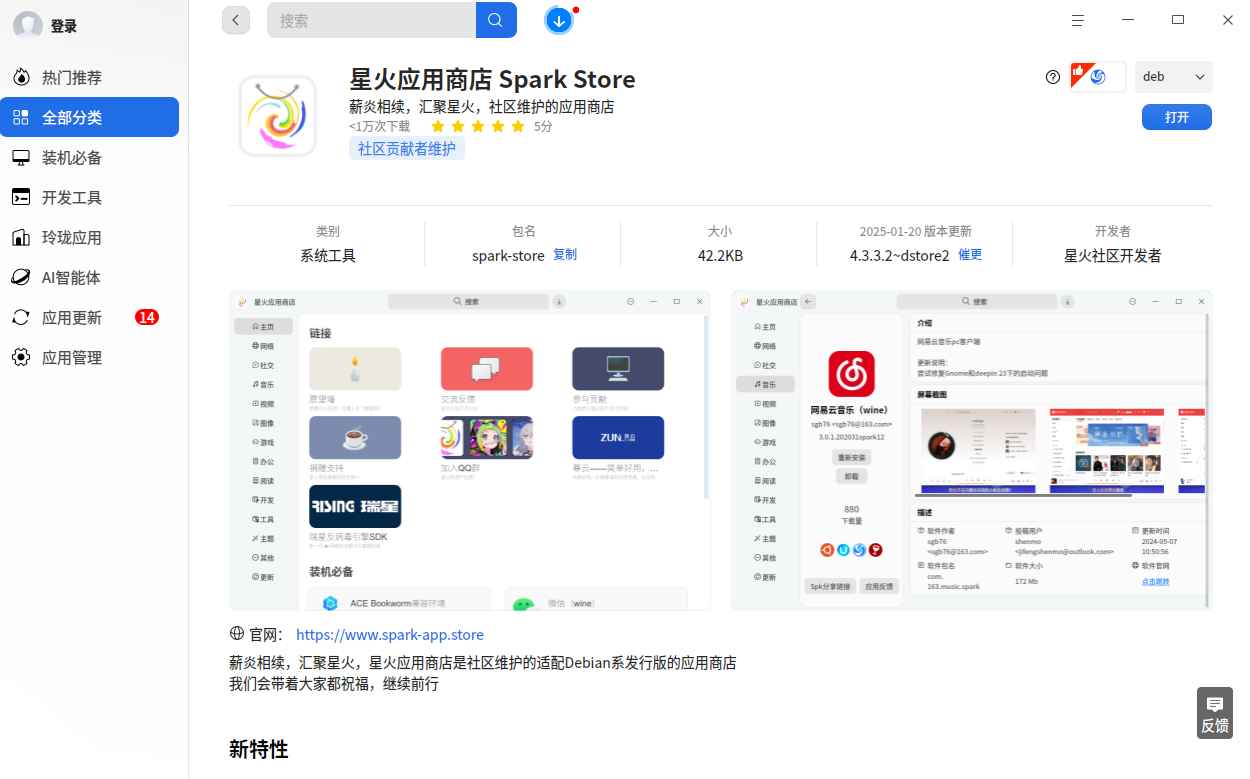Click the 催更 link beside the version
Image resolution: width=1250 pixels, height=779 pixels.
970,255
